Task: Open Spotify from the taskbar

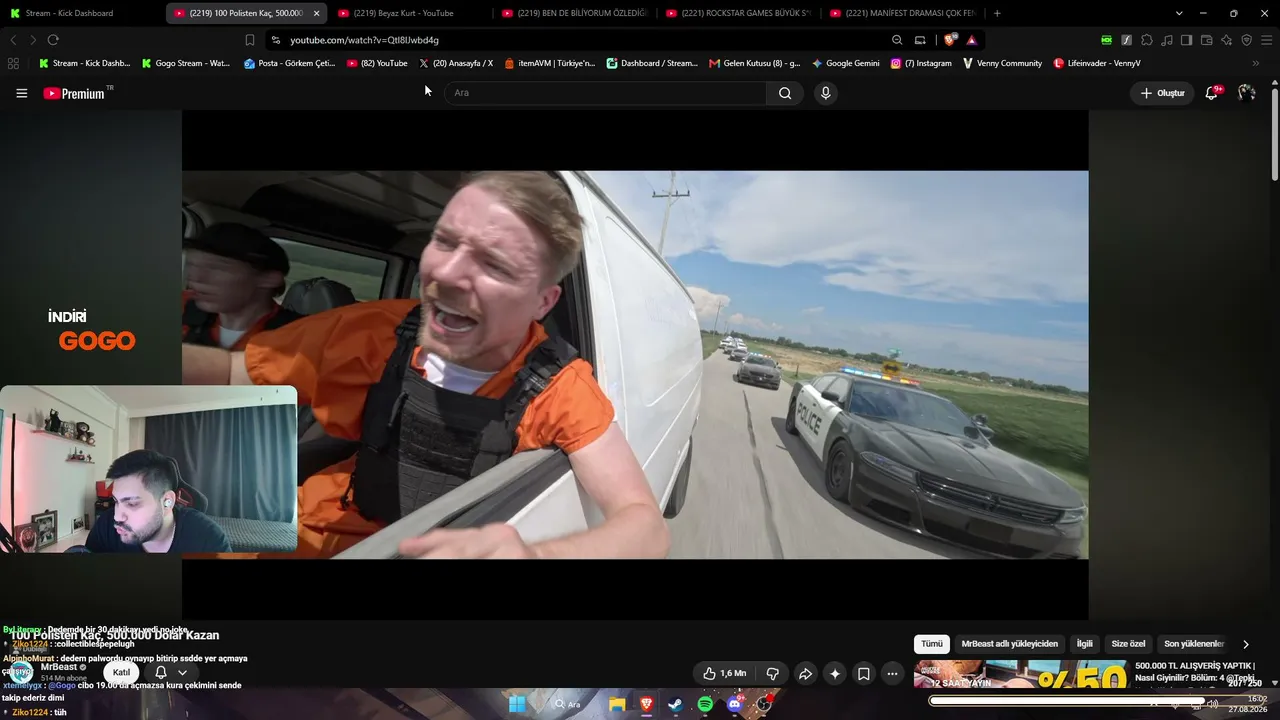Action: coord(705,704)
